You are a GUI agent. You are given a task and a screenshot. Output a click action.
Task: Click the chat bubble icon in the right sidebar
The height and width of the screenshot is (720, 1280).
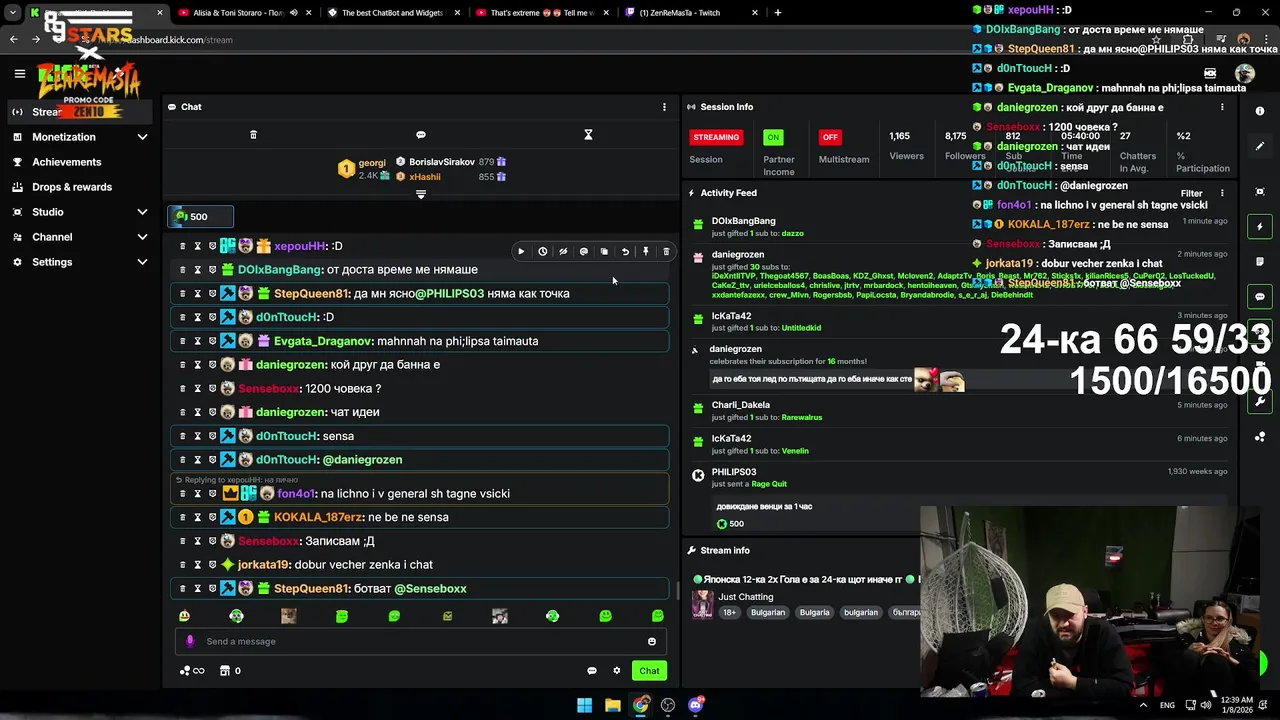click(x=1260, y=297)
